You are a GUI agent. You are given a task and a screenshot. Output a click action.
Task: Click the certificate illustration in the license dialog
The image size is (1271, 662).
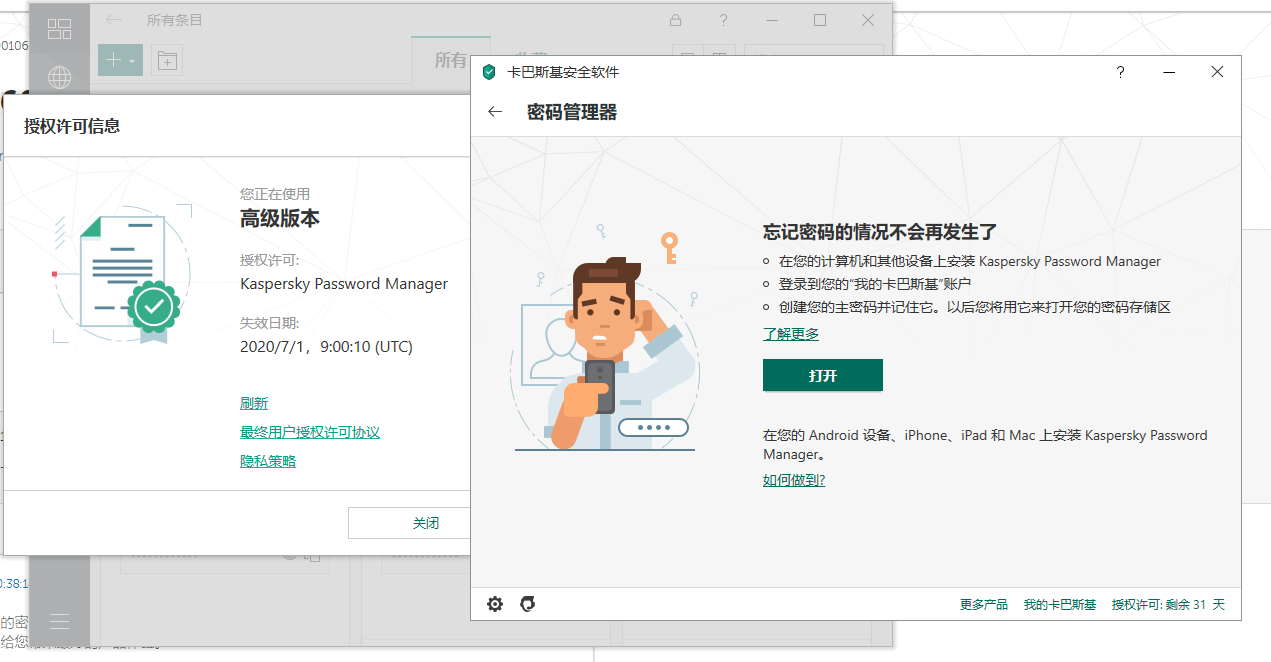click(x=121, y=274)
